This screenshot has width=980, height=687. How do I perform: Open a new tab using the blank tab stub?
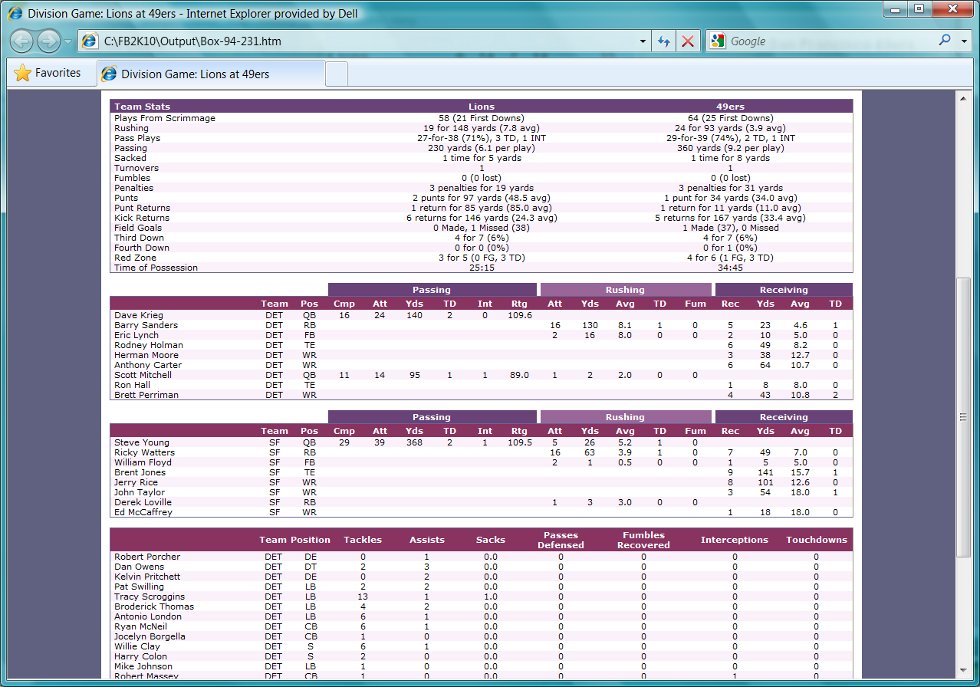(338, 72)
